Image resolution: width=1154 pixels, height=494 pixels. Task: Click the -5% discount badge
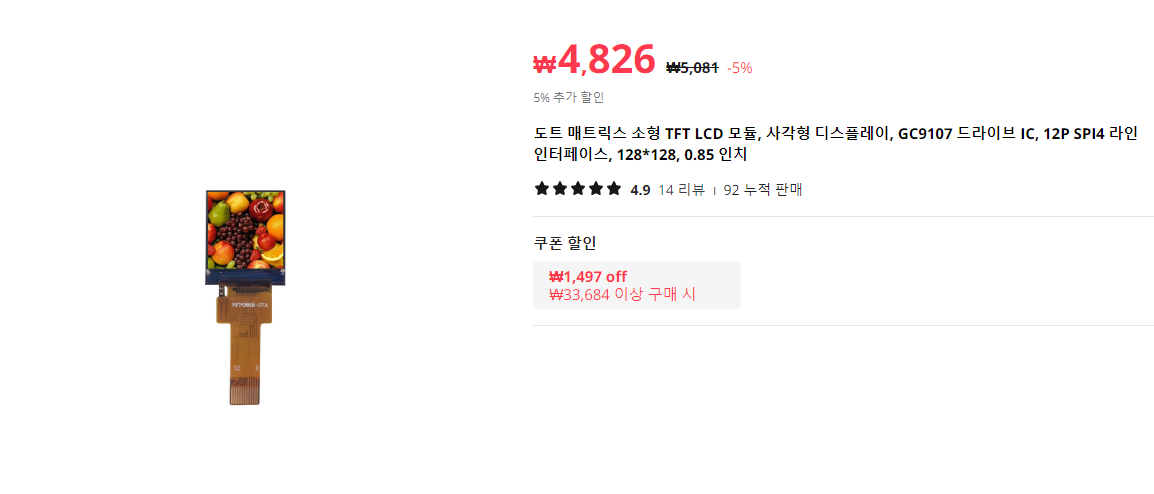(x=740, y=68)
